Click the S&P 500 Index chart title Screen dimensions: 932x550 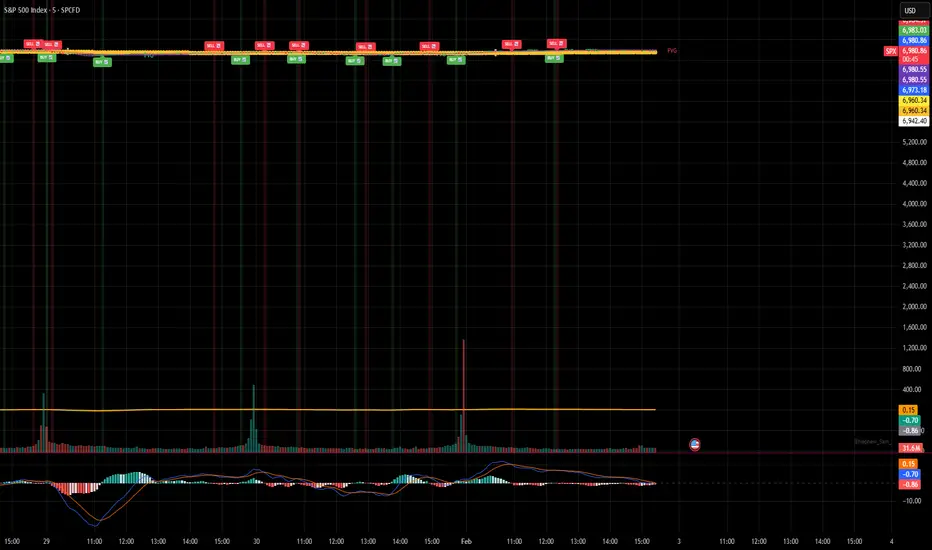[x=42, y=10]
